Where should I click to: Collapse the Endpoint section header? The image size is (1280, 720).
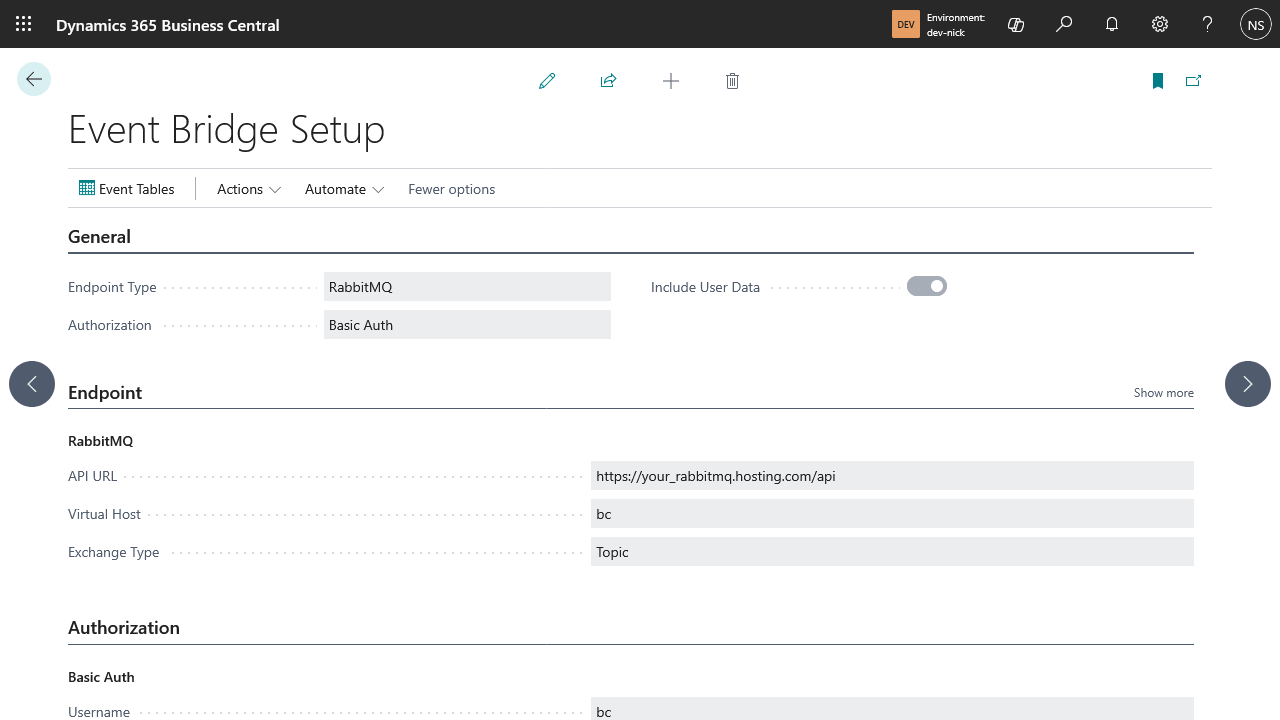(105, 393)
